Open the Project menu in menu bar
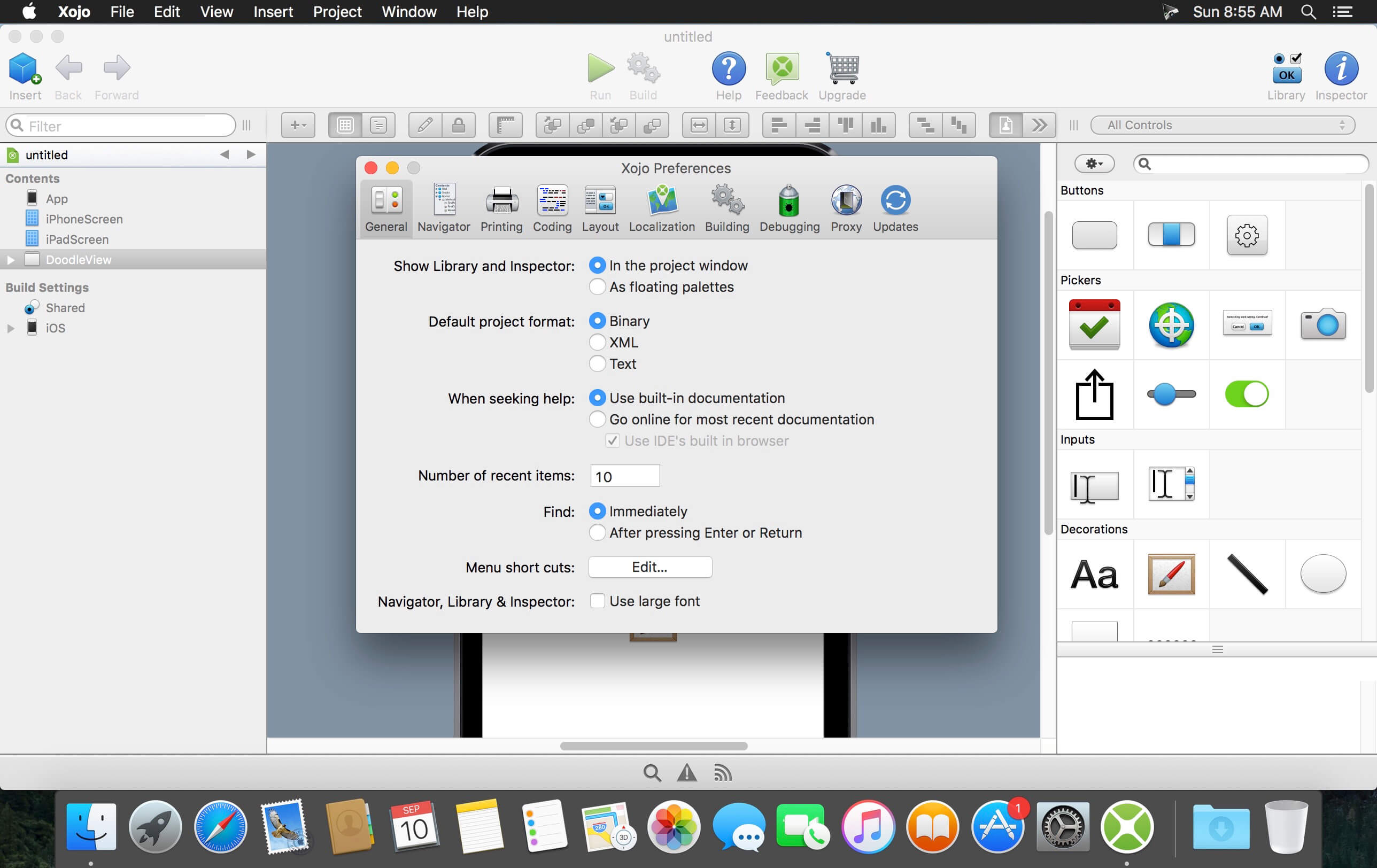The image size is (1377, 868). 337,11
